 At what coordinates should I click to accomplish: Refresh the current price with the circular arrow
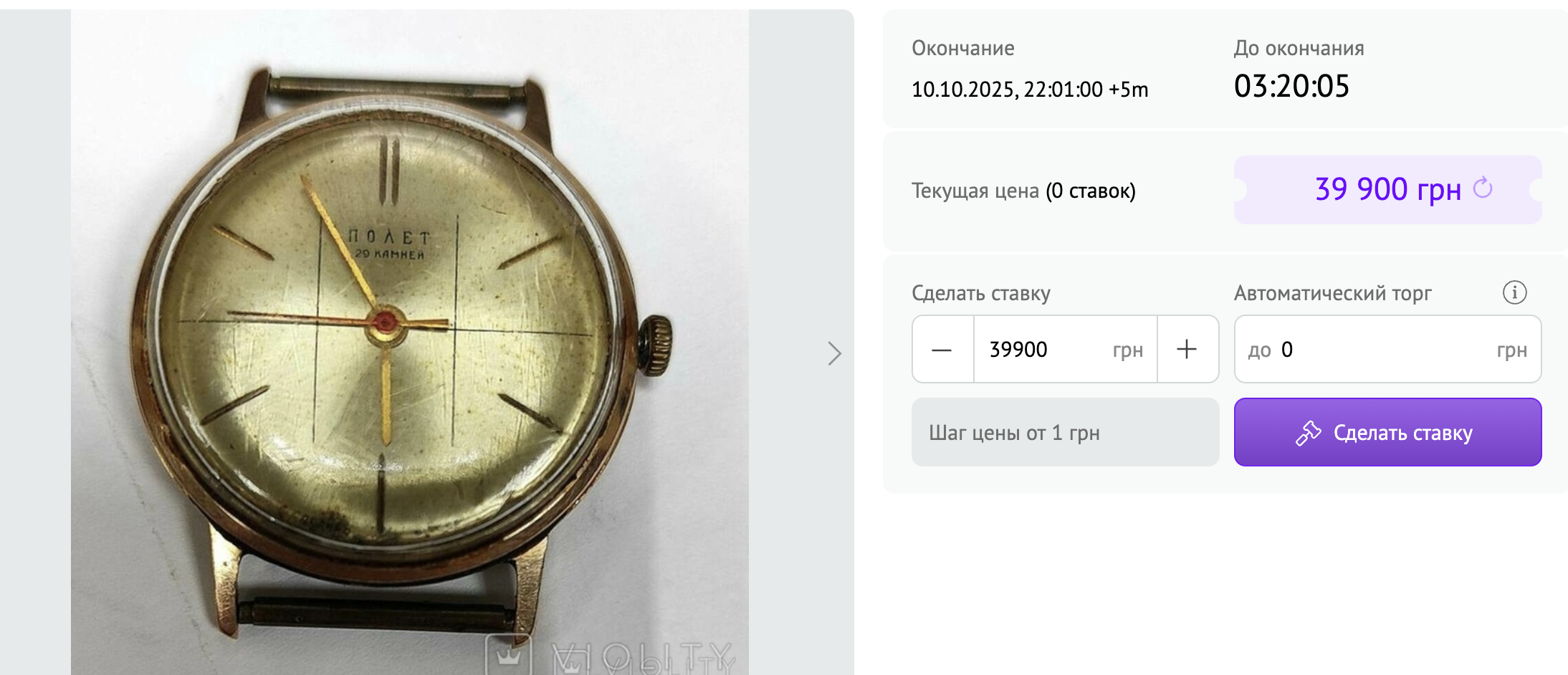(x=1483, y=188)
